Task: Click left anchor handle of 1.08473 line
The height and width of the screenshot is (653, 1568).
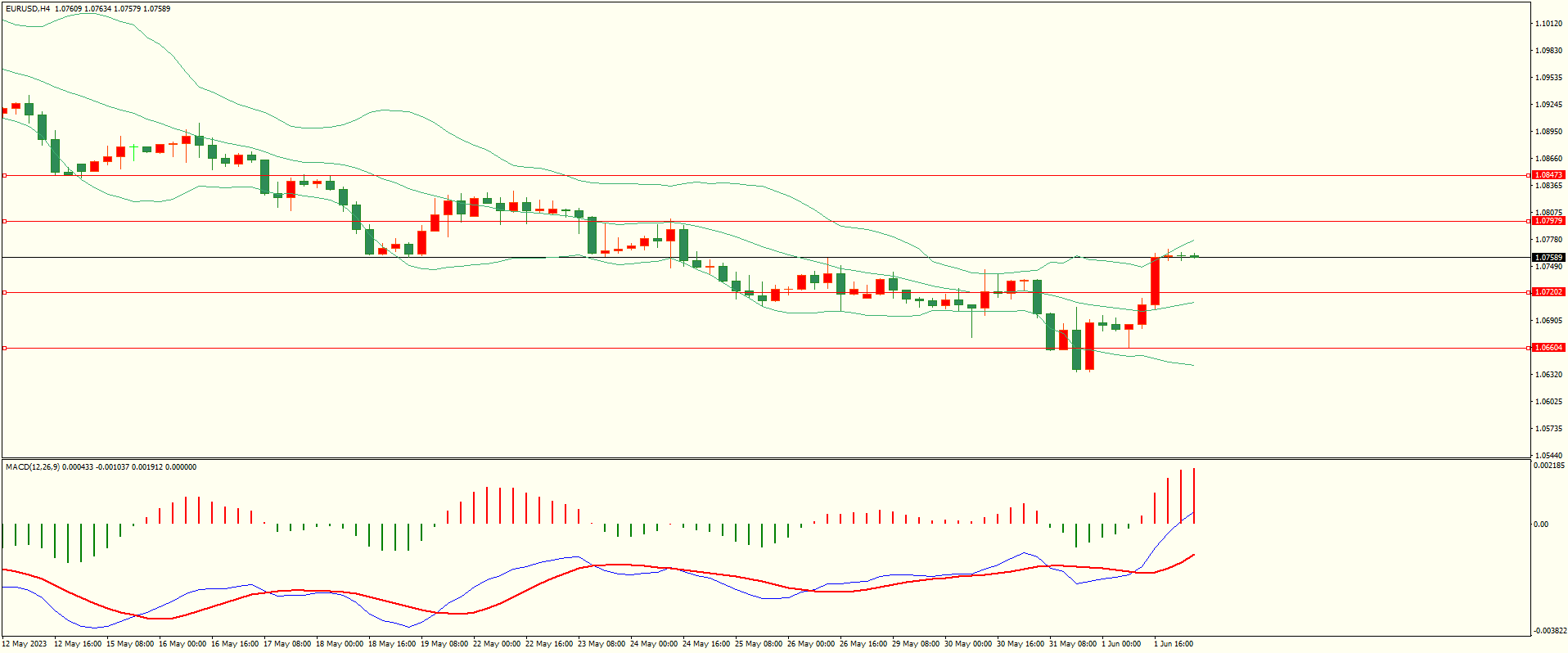Action: coord(4,175)
